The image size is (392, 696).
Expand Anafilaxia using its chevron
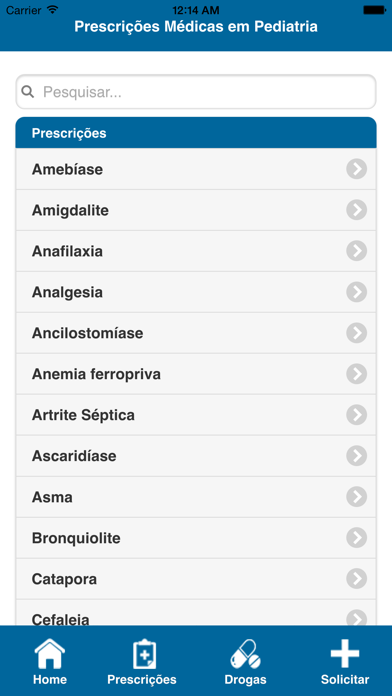pyautogui.click(x=356, y=251)
